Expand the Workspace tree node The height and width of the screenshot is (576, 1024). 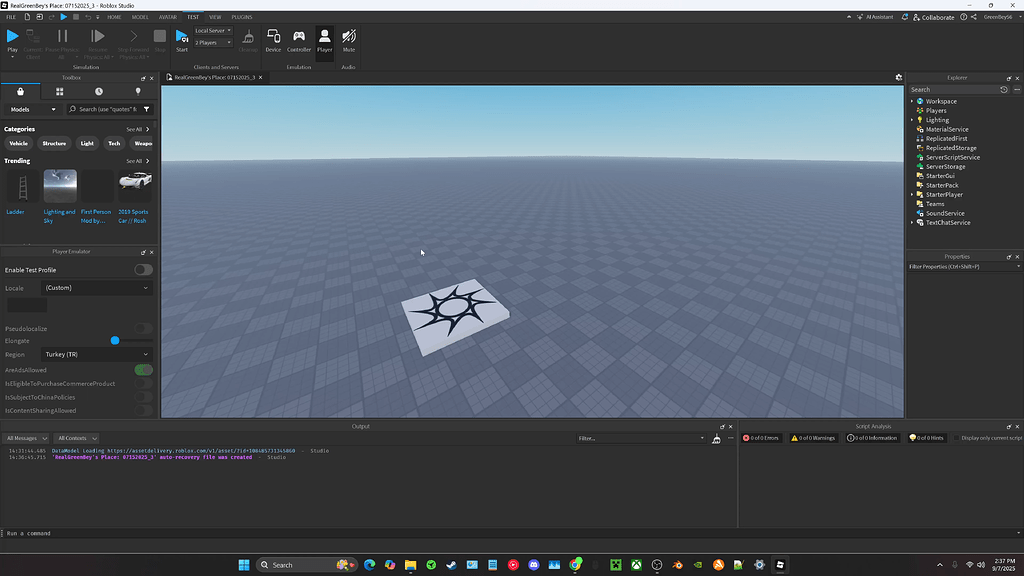[x=912, y=101]
